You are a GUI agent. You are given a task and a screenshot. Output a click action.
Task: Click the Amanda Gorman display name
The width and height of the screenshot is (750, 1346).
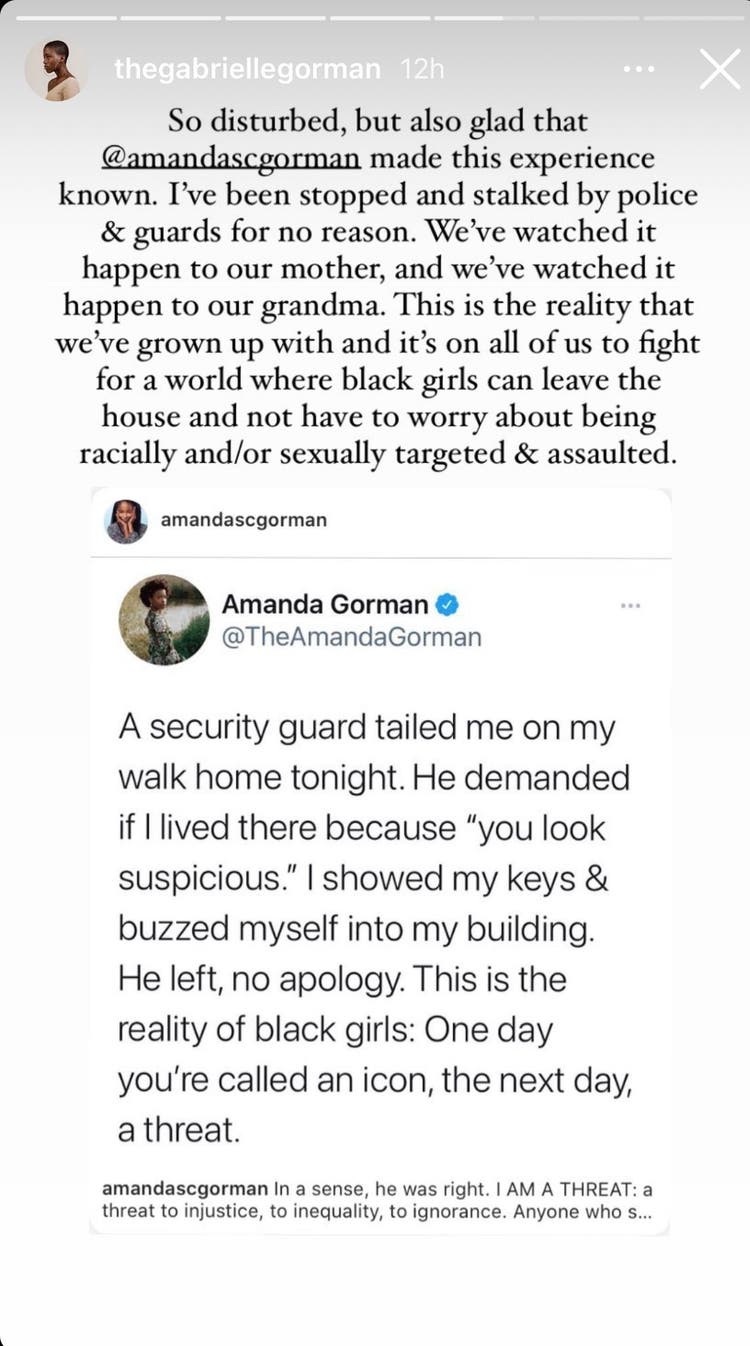coord(325,604)
